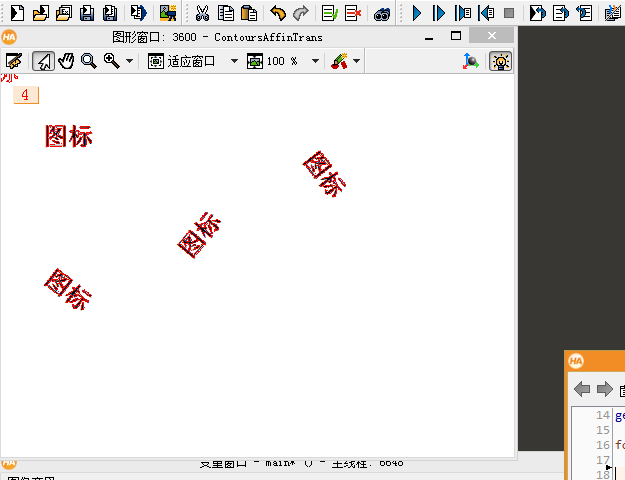Click the number 4 label box

(x=26, y=95)
